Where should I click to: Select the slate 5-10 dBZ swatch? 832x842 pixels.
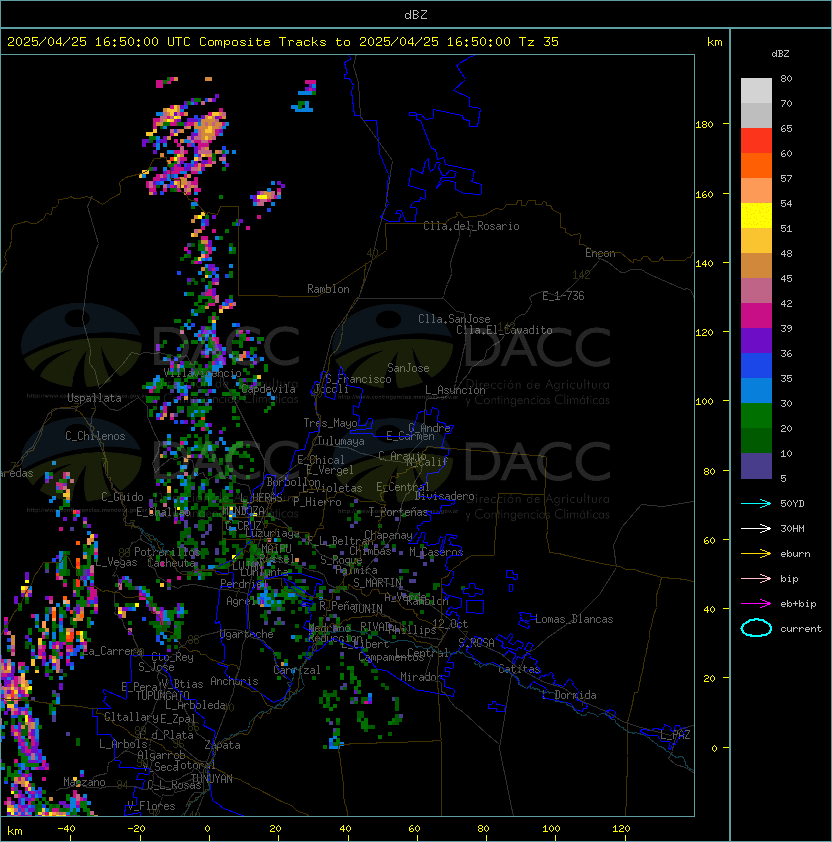point(756,466)
